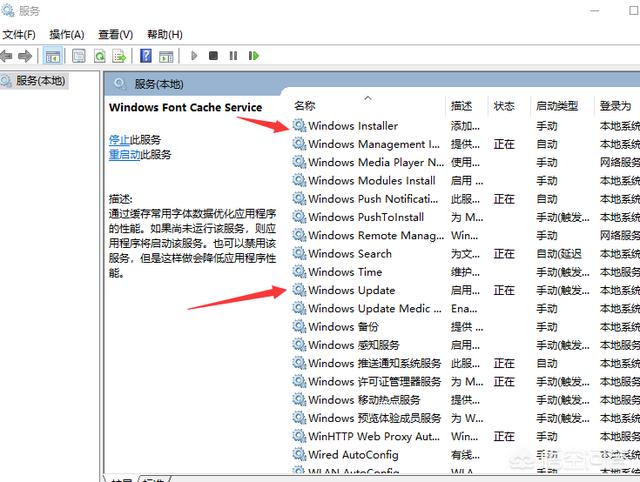Sort by the 登录为 column header

click(x=616, y=106)
